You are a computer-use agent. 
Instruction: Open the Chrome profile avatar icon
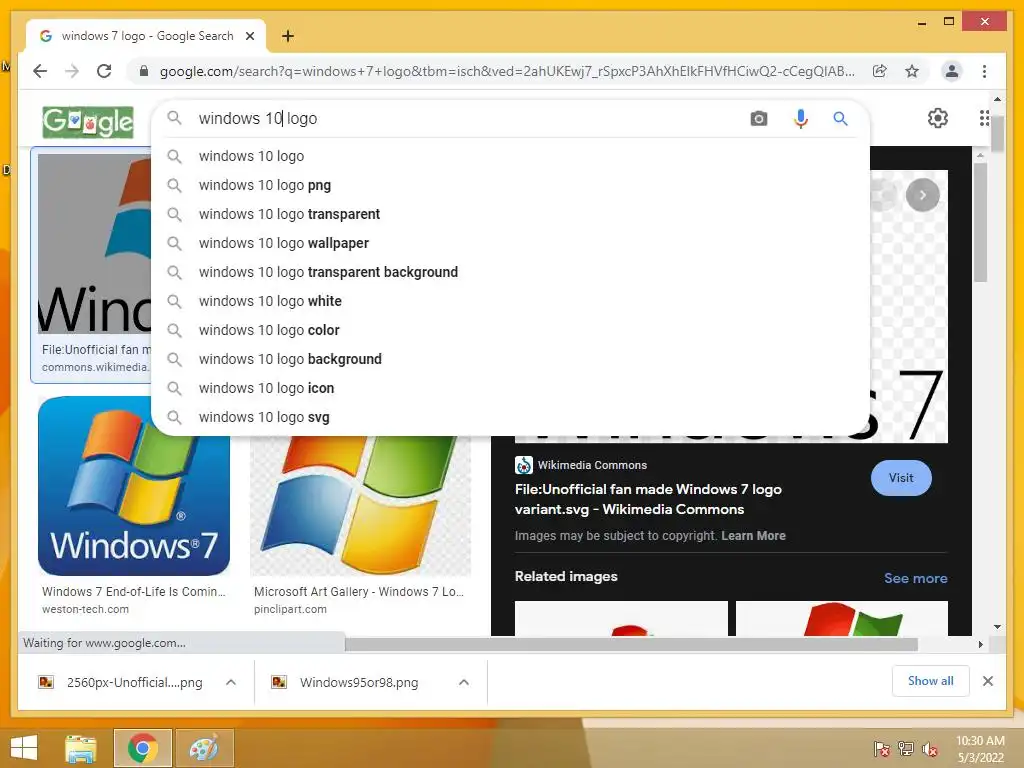[x=952, y=71]
